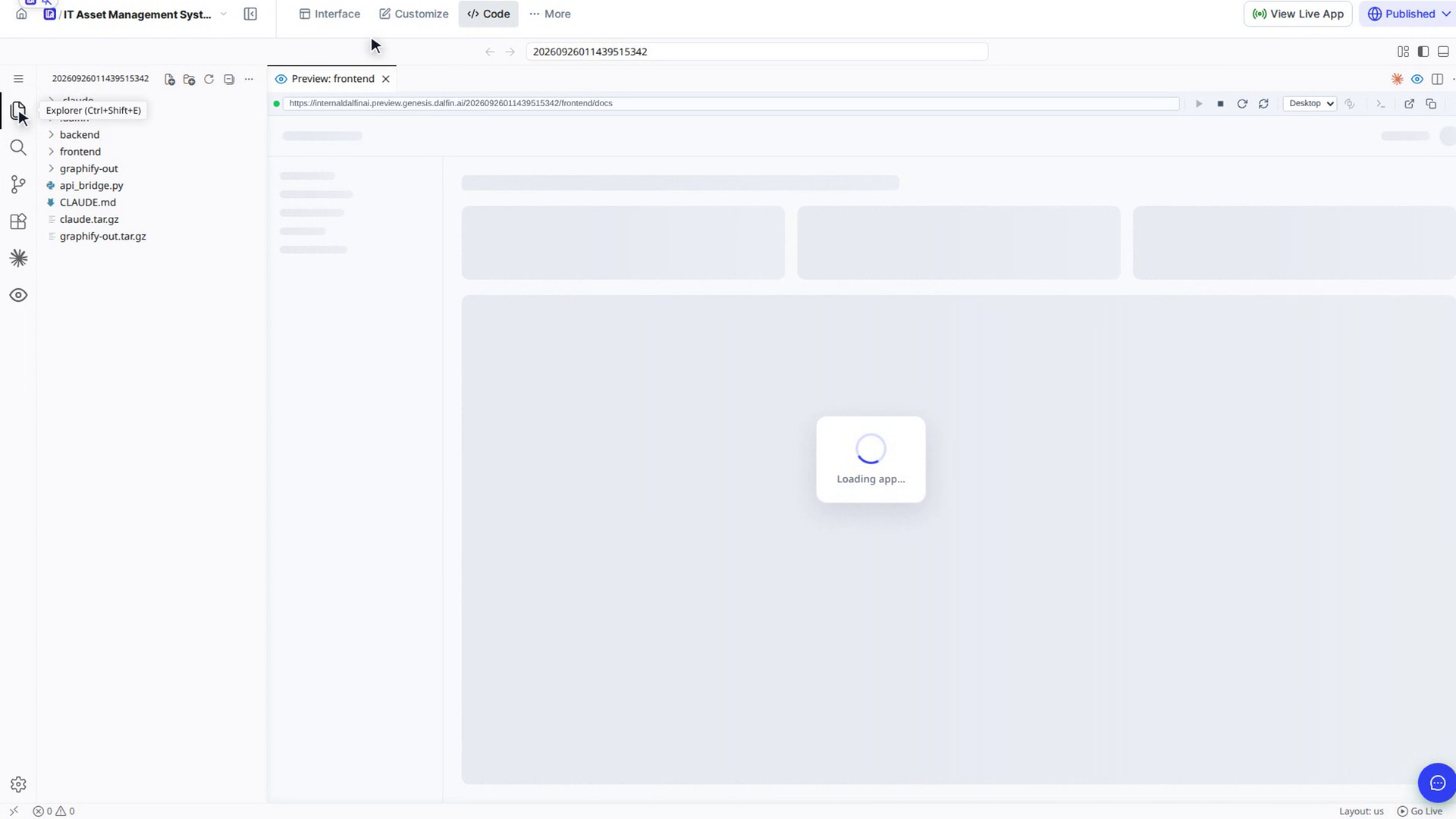
Task: Refresh the file explorer tree
Action: pos(209,79)
